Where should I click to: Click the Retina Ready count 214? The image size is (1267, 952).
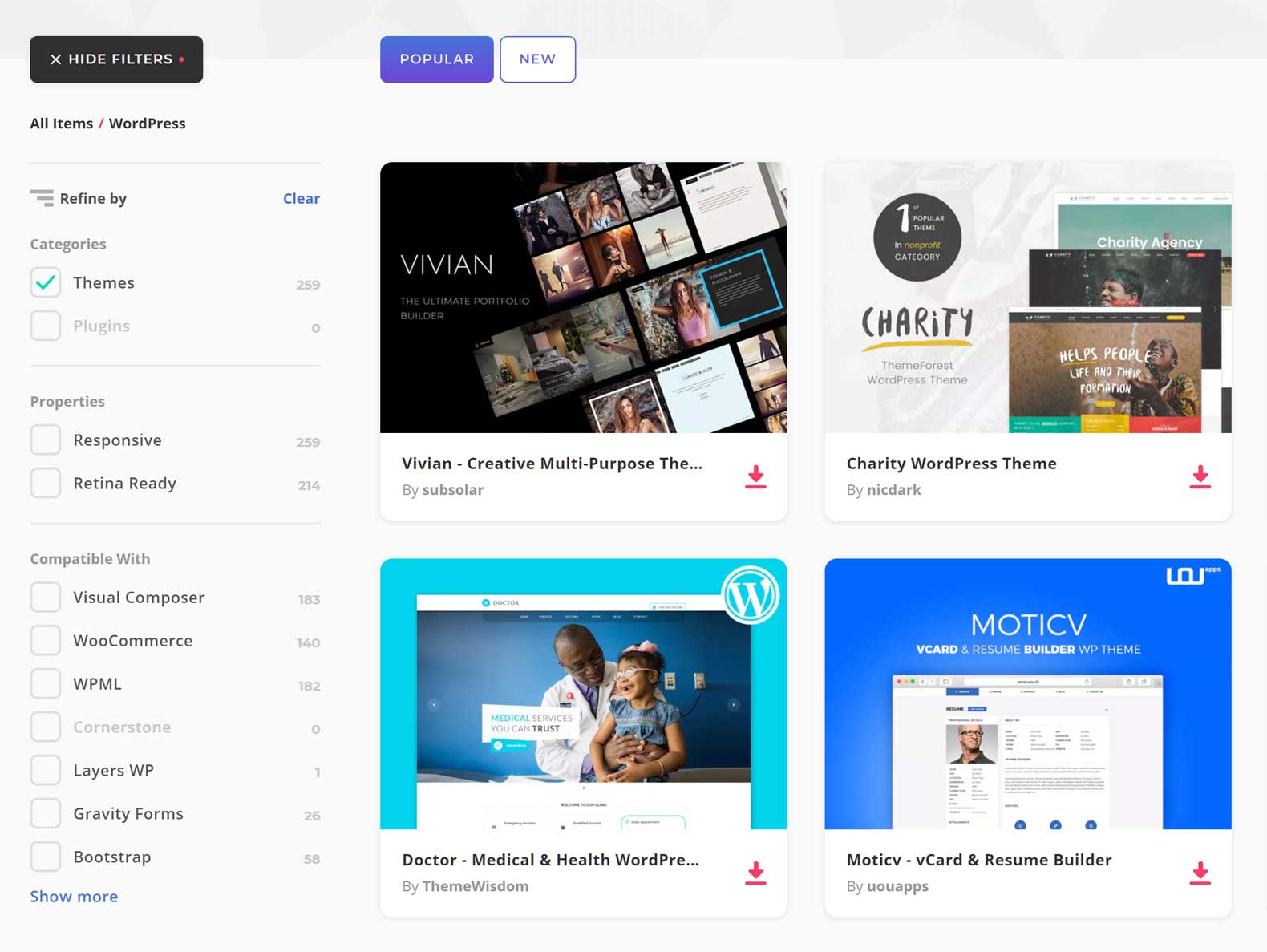[x=309, y=485]
